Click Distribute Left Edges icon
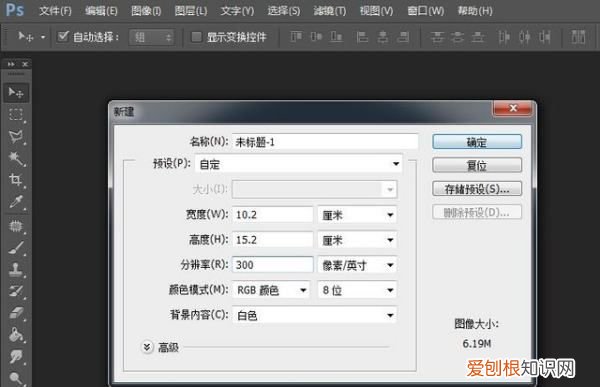Image resolution: width=600 pixels, height=387 pixels. [504, 37]
